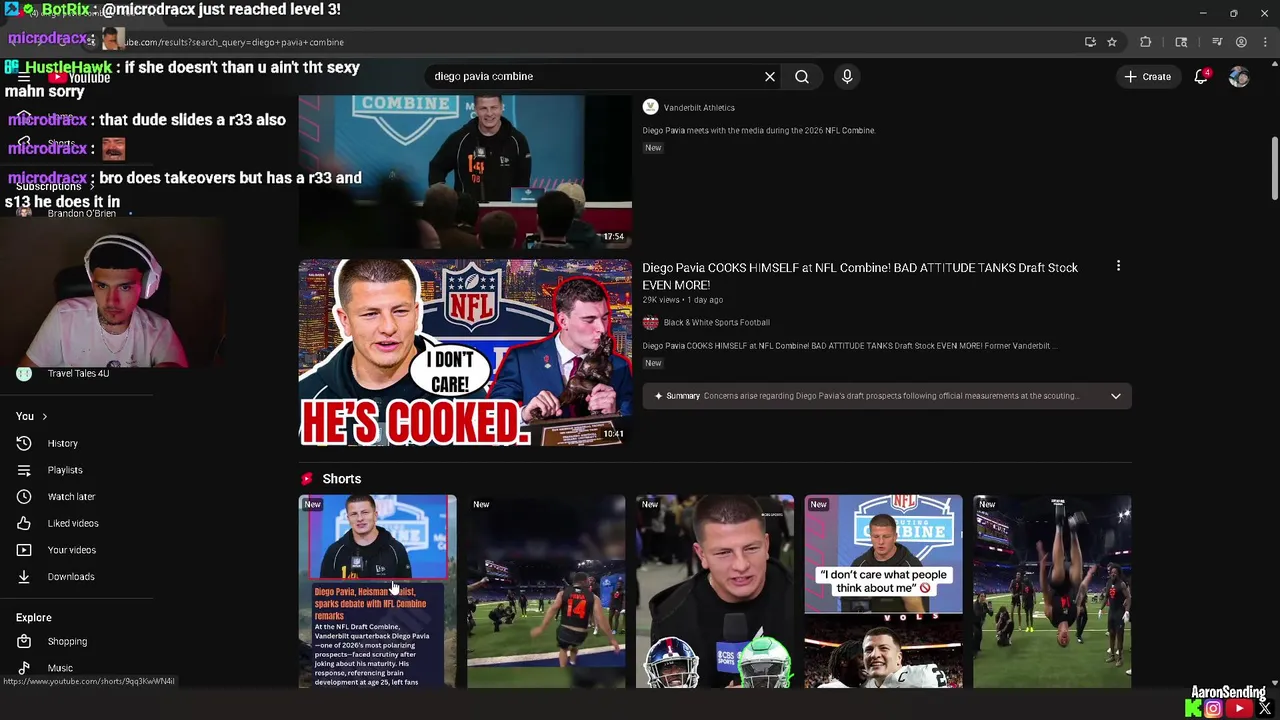Open the Short captioned I don't care what people think
Viewport: 1280px width, 720px height.
point(884,591)
